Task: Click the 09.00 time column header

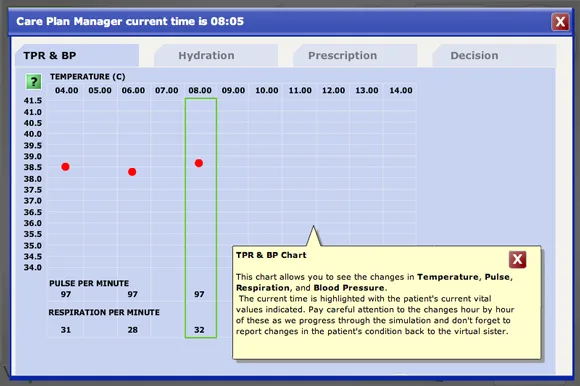Action: click(233, 91)
